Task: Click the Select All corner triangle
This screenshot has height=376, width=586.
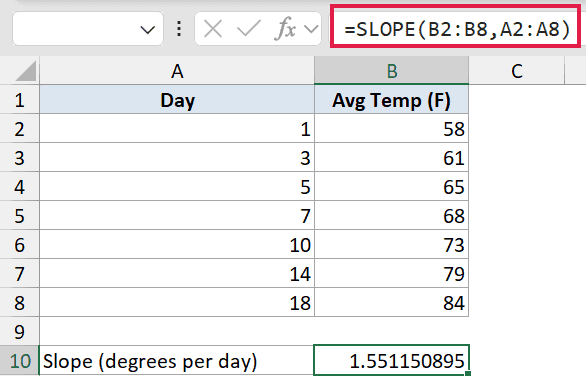Action: tap(26, 71)
